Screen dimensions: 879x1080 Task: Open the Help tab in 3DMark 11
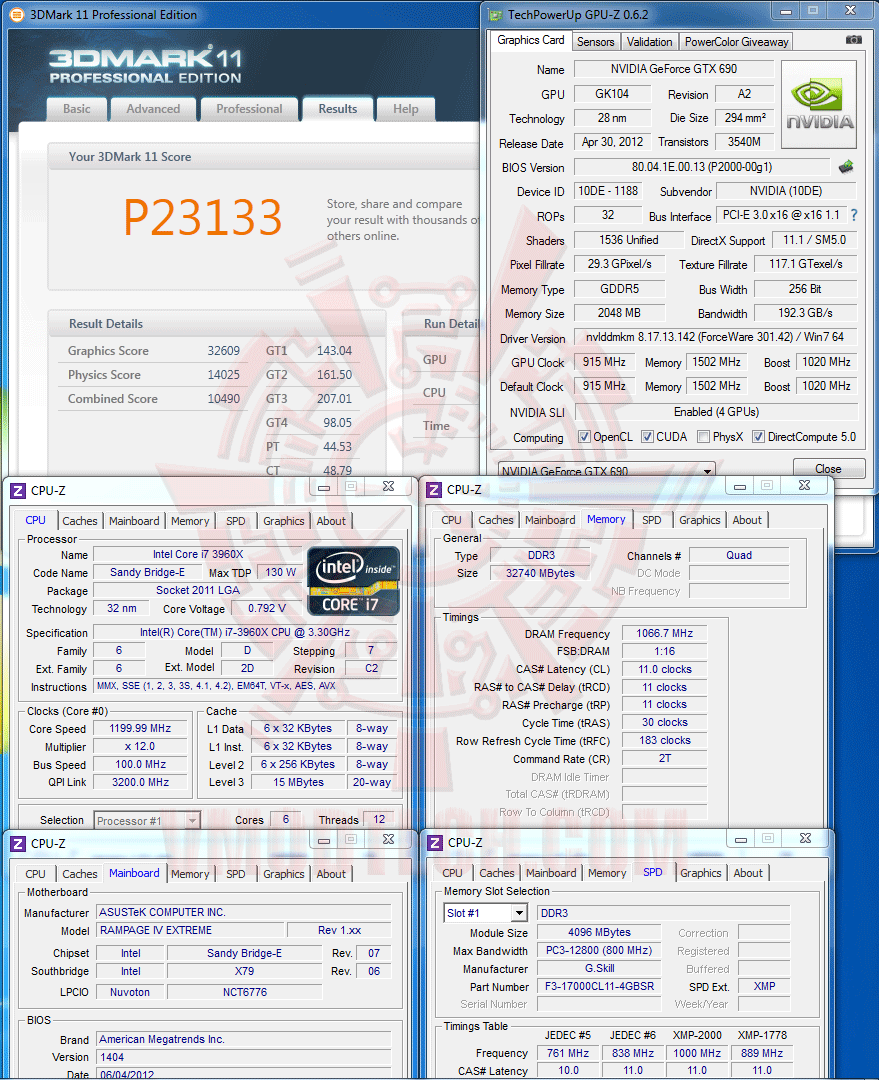pyautogui.click(x=406, y=109)
